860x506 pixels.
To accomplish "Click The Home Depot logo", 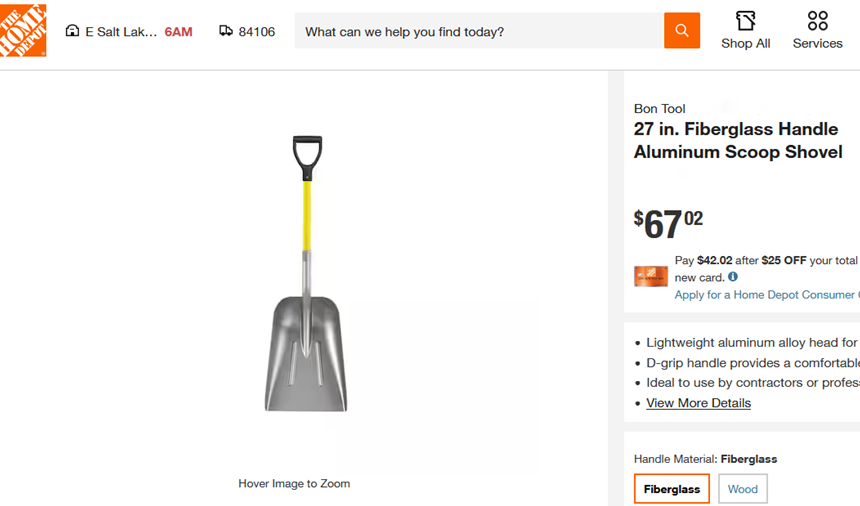I will point(23,31).
